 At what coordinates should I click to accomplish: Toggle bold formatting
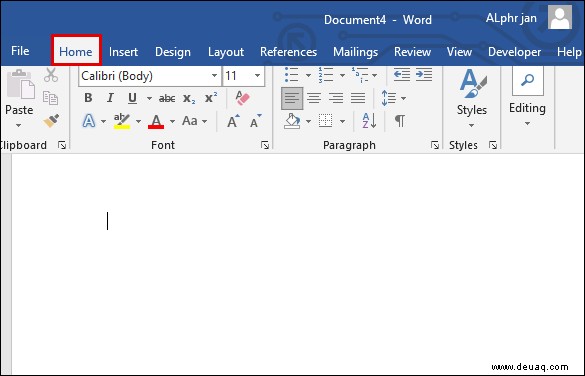88,98
